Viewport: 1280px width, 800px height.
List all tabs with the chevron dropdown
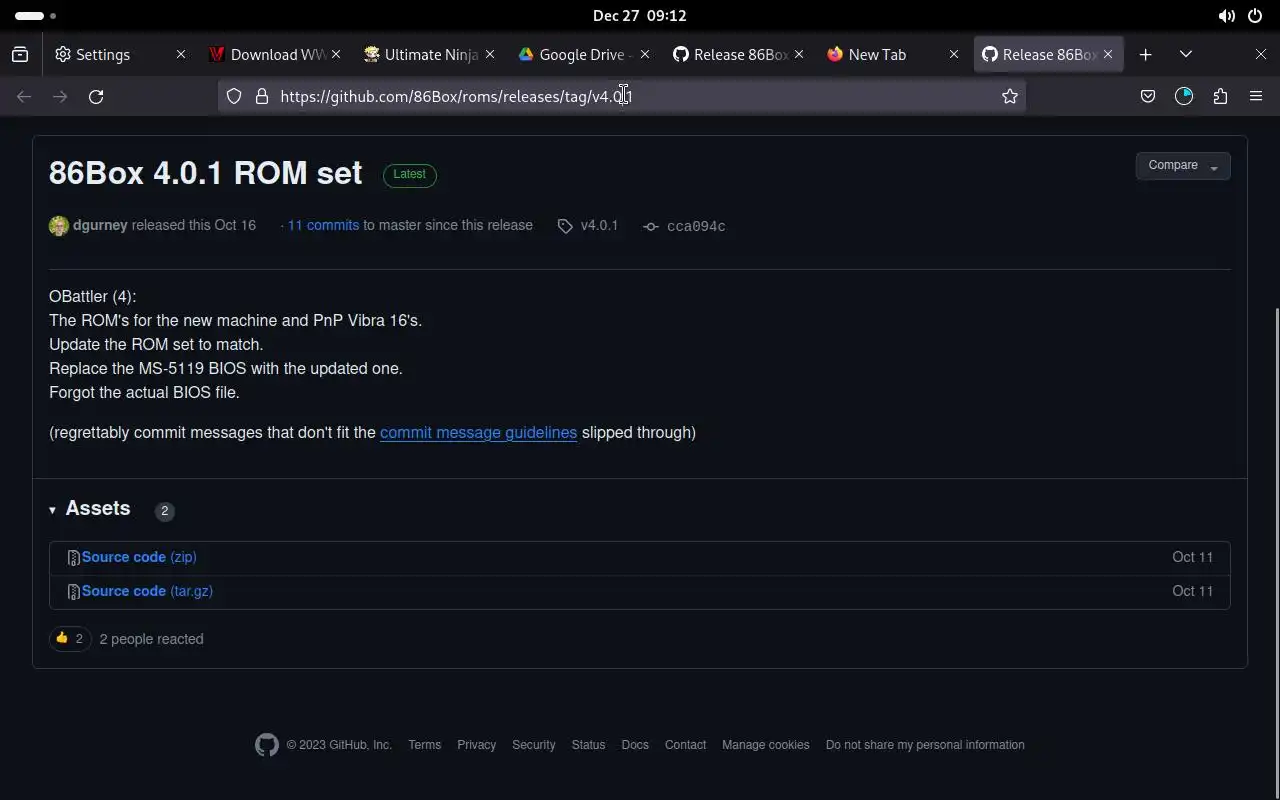tap(1186, 54)
